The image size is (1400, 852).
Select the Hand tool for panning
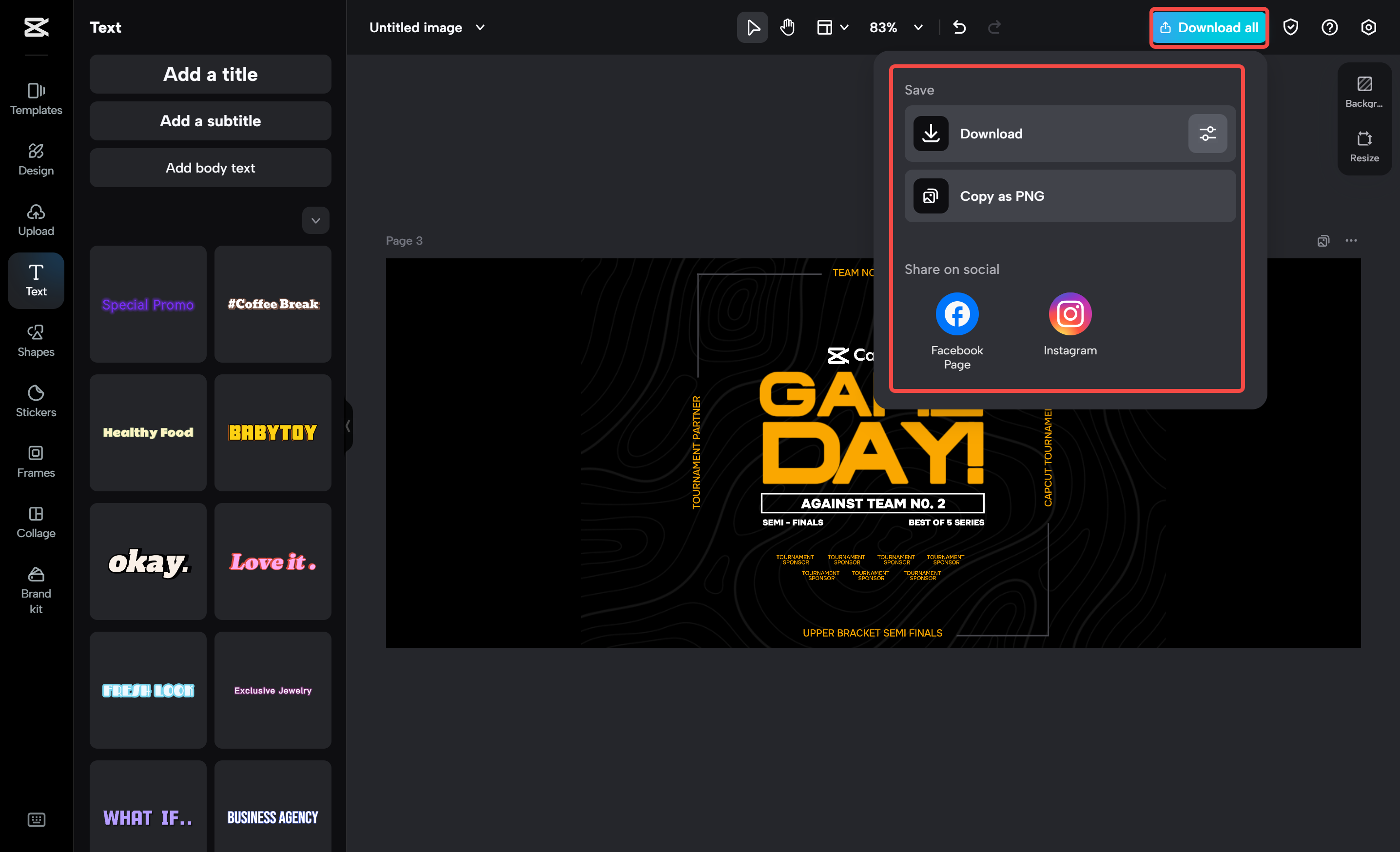tap(788, 27)
